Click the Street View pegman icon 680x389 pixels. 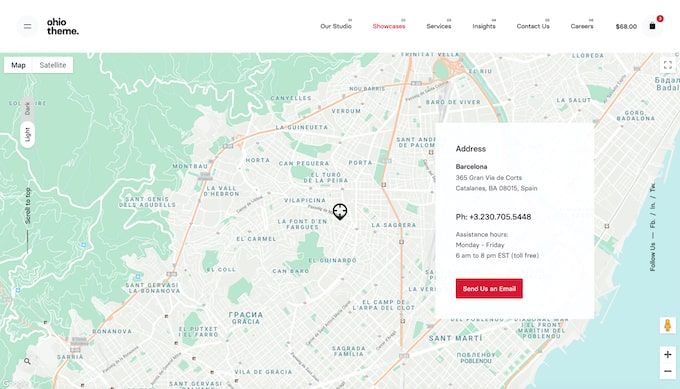[667, 325]
